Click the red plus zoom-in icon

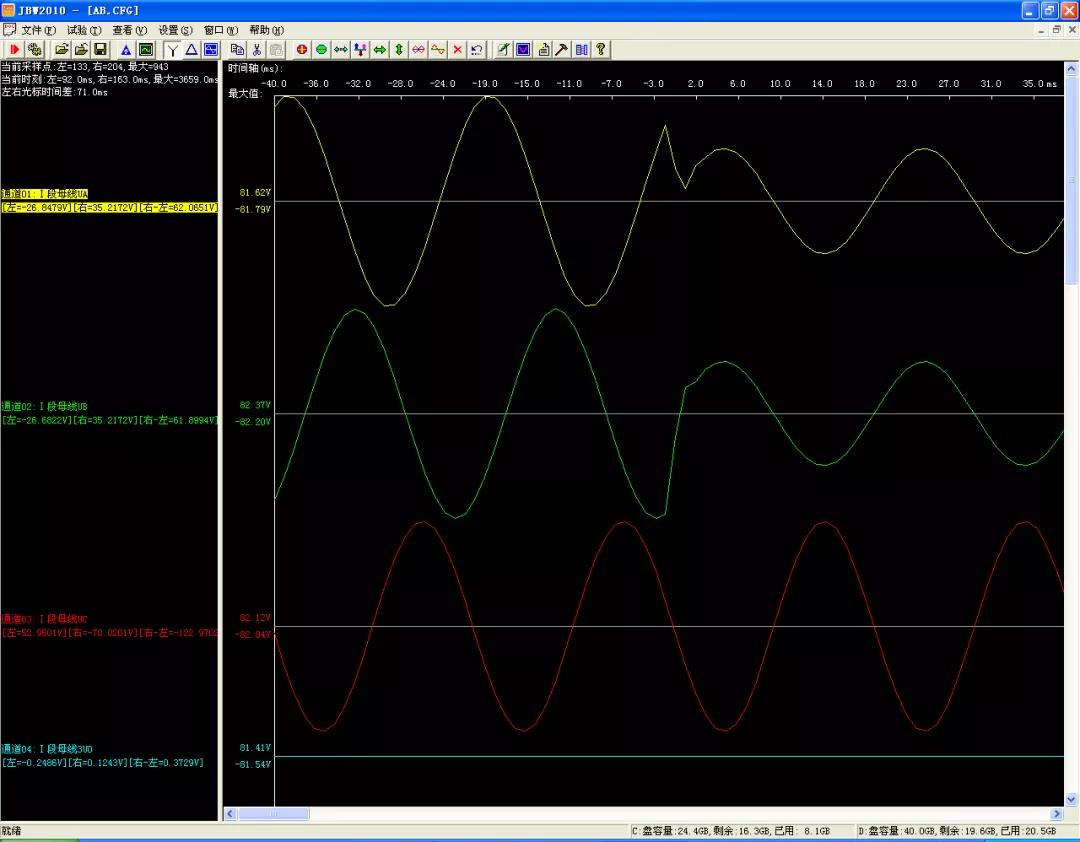pos(303,49)
